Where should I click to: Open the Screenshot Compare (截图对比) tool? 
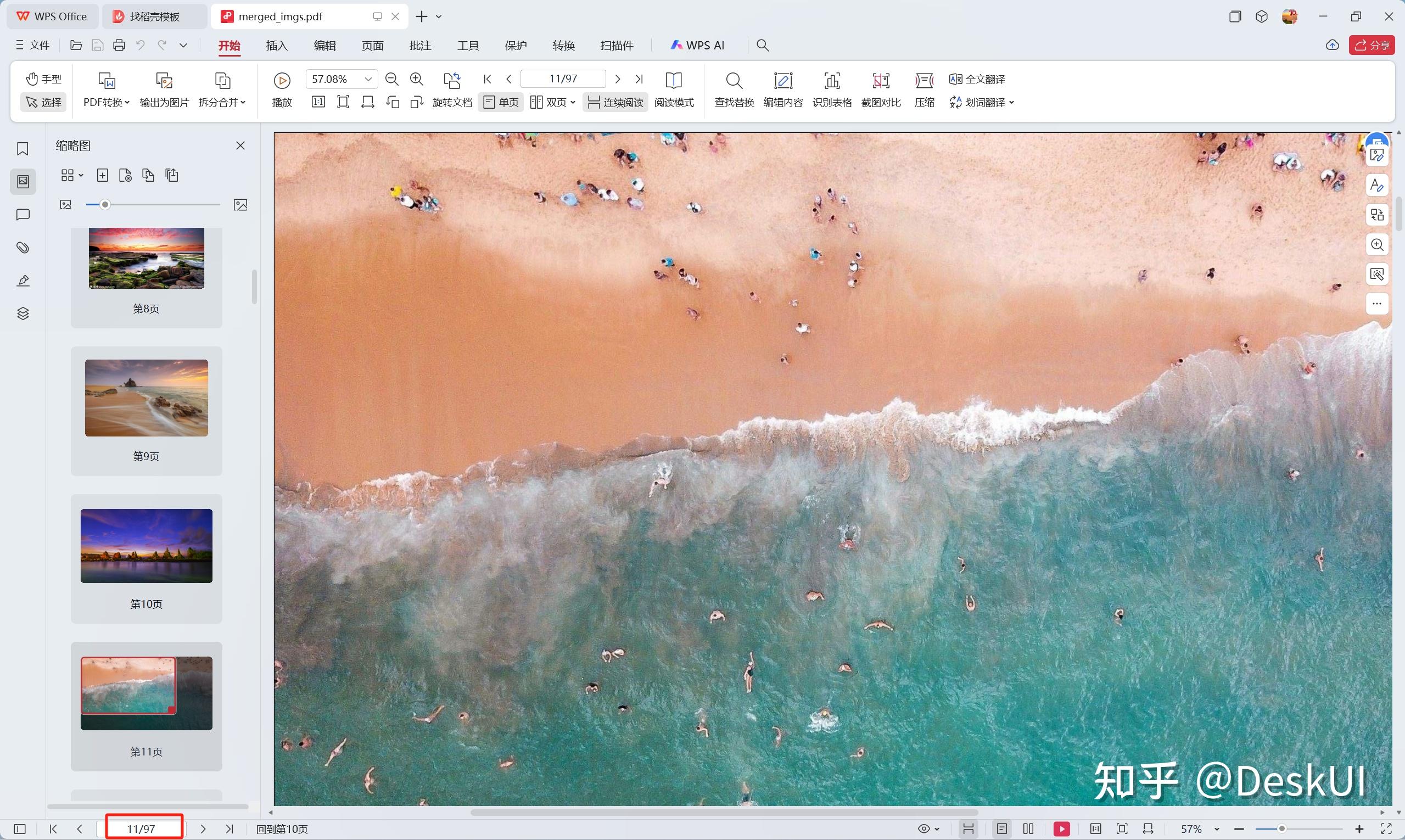point(880,81)
